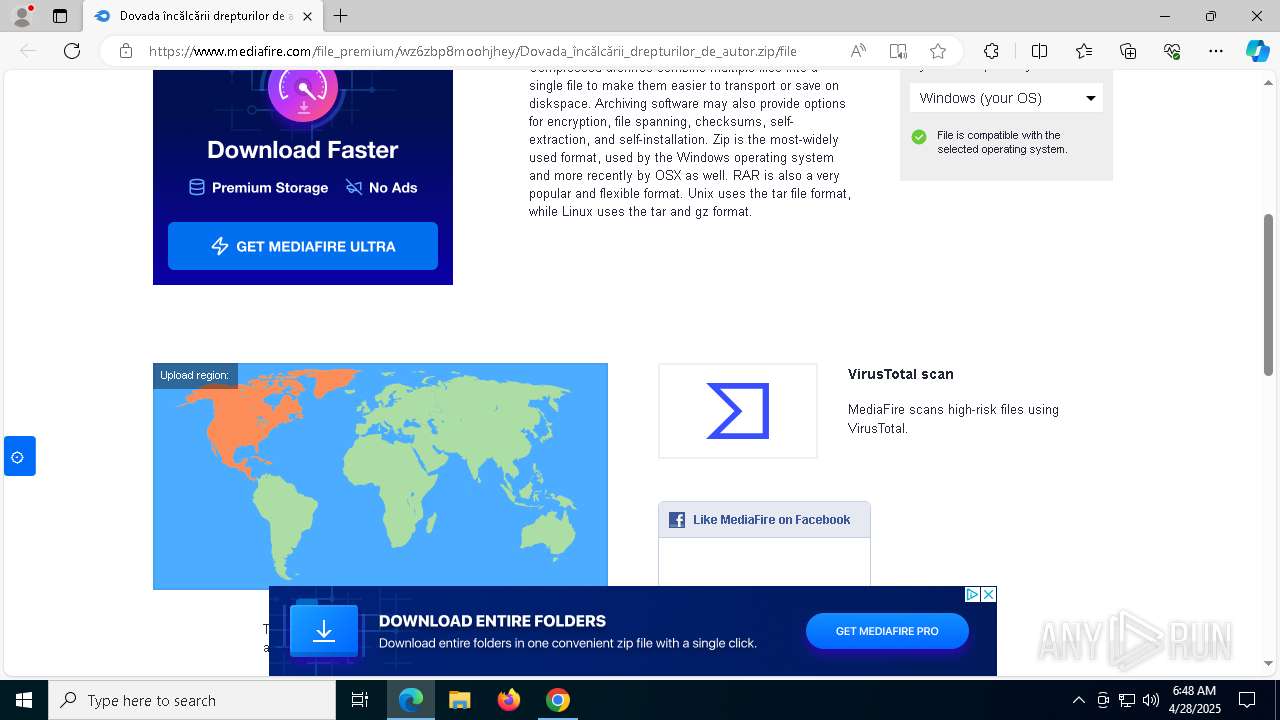Click DOWNLOAD ENTIRE FOLDERS ad headline
Viewport: 1280px width, 720px height.
click(x=492, y=621)
